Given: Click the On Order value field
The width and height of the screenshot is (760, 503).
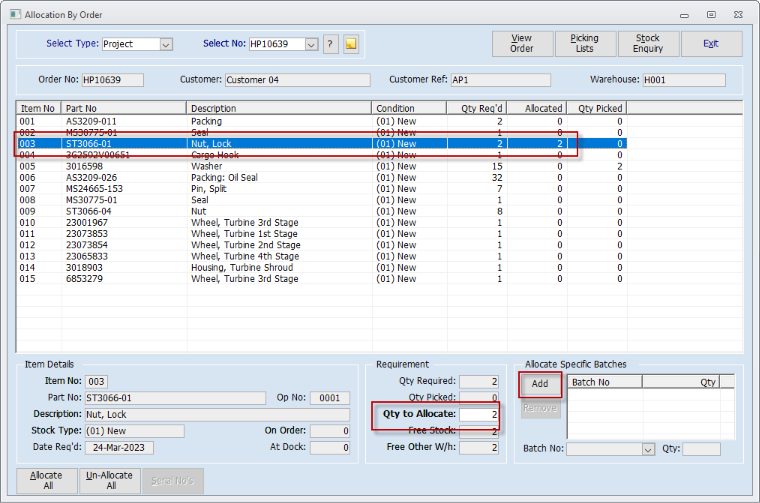Looking at the screenshot, I should (330, 431).
